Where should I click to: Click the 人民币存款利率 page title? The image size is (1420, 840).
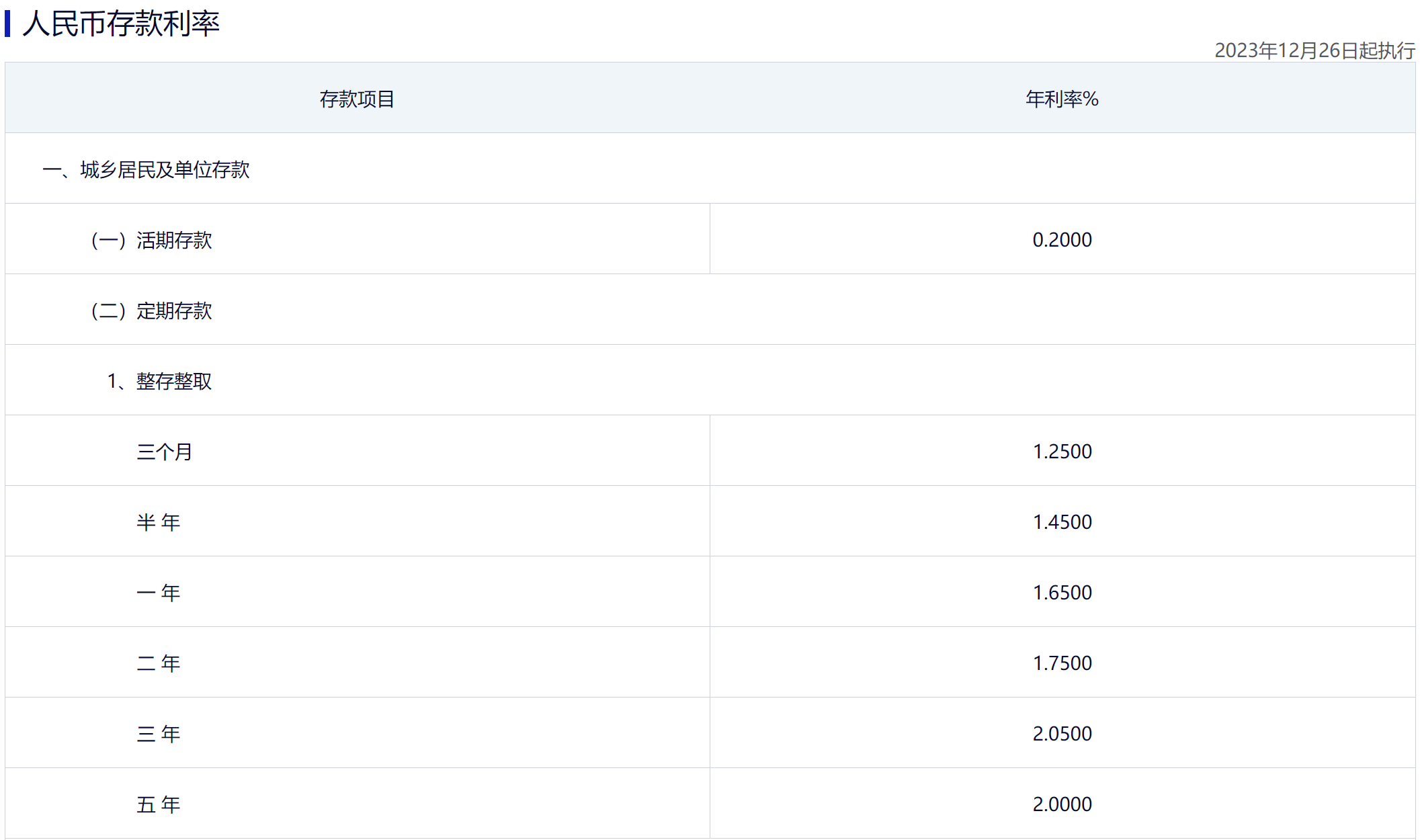tap(121, 24)
